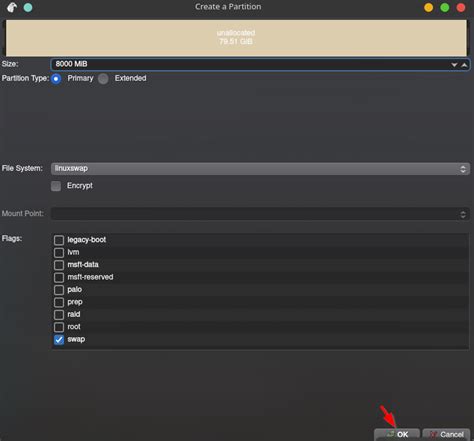Open the File System linuxswap dropdown
The height and width of the screenshot is (441, 474).
coord(260,169)
